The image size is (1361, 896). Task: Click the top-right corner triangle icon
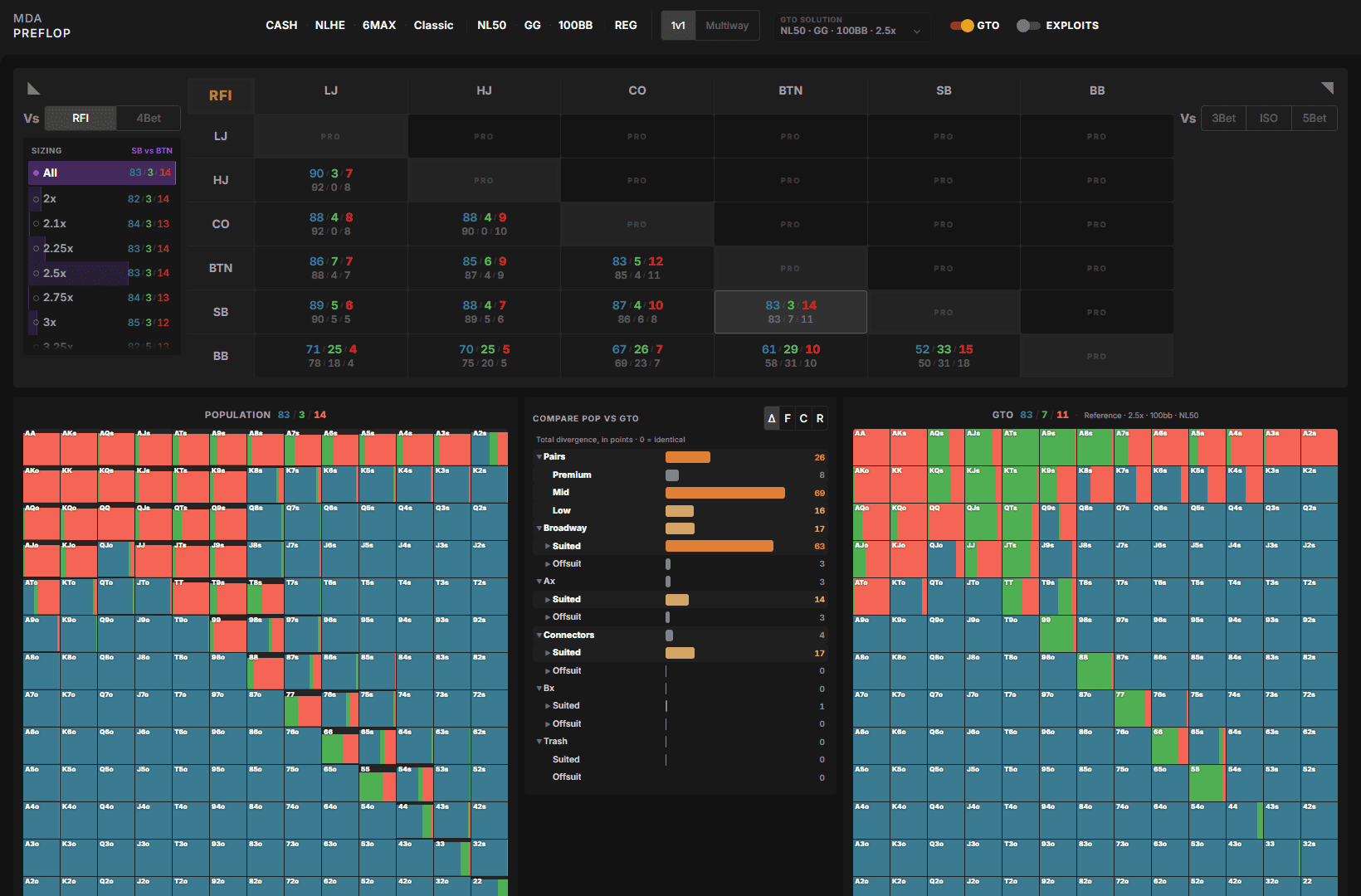(1327, 88)
